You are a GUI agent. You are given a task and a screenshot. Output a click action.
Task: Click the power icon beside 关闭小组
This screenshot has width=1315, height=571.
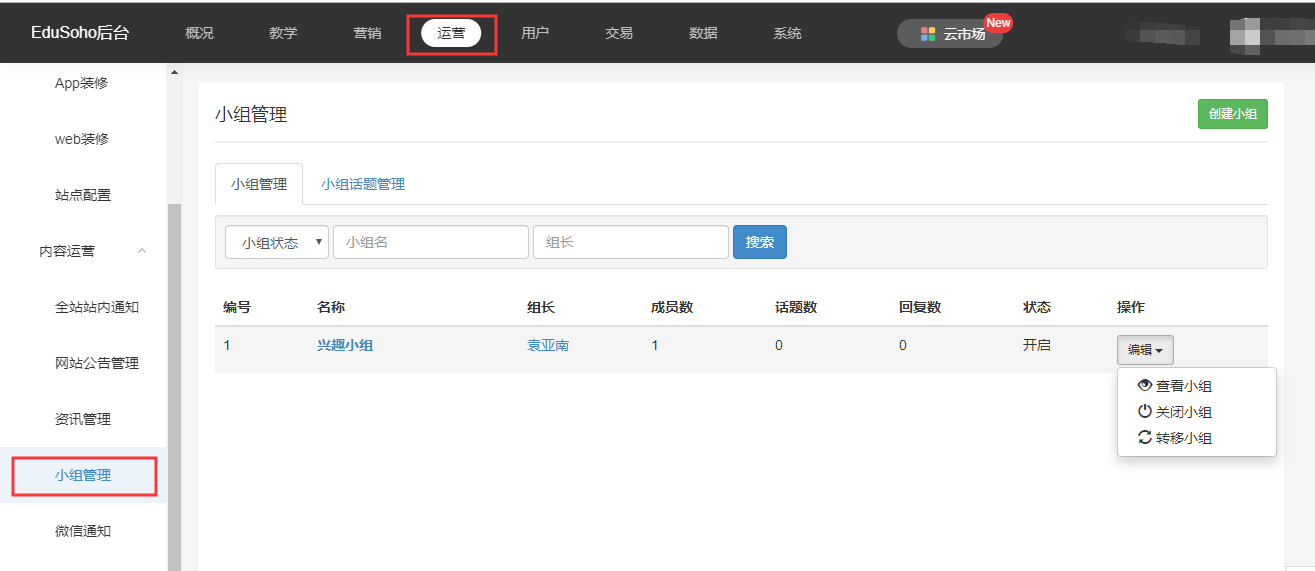[1145, 411]
